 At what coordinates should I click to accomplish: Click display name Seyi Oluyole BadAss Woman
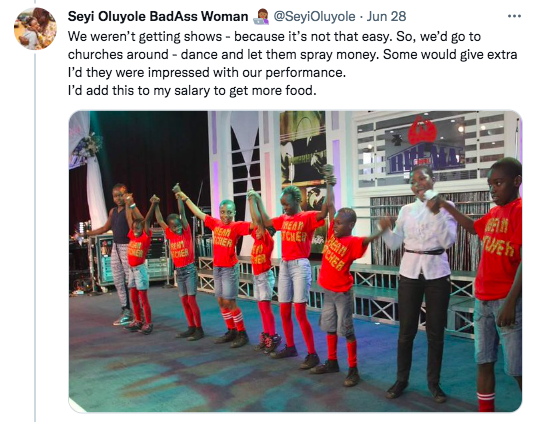pos(158,16)
